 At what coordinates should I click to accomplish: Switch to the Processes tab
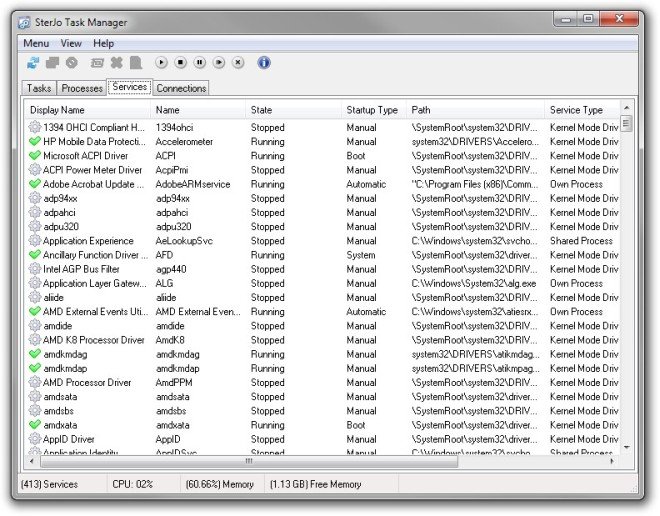click(x=82, y=88)
